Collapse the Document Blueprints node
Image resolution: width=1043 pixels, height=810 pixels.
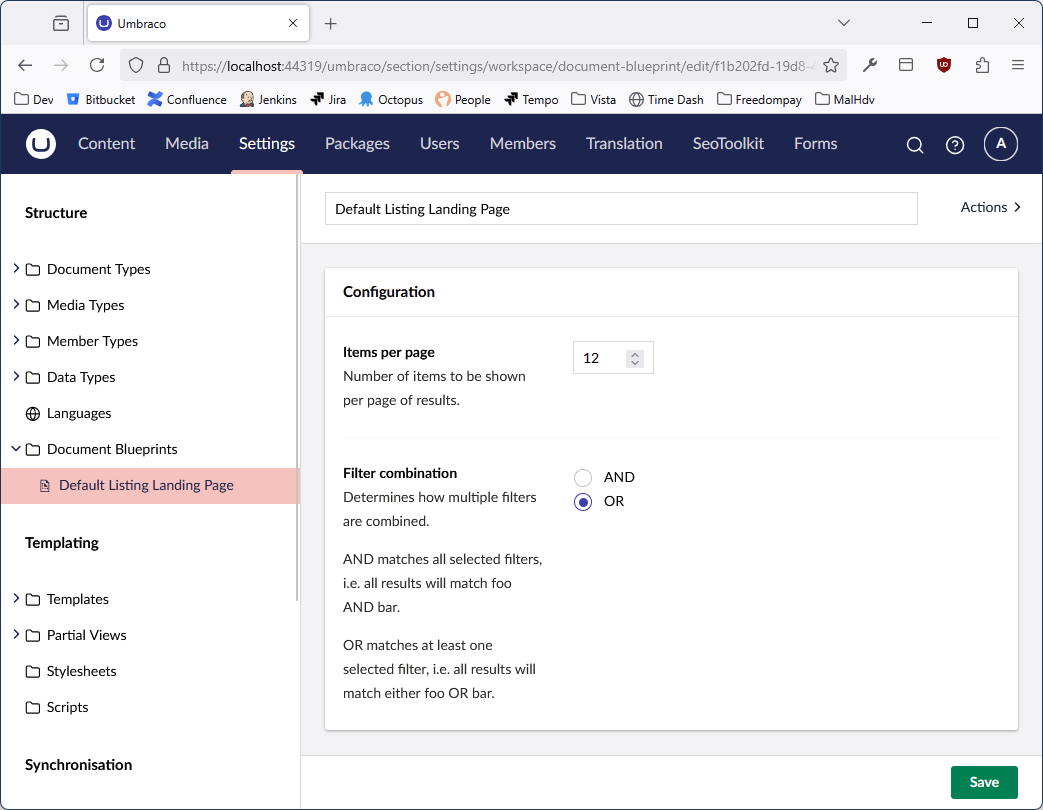(16, 449)
